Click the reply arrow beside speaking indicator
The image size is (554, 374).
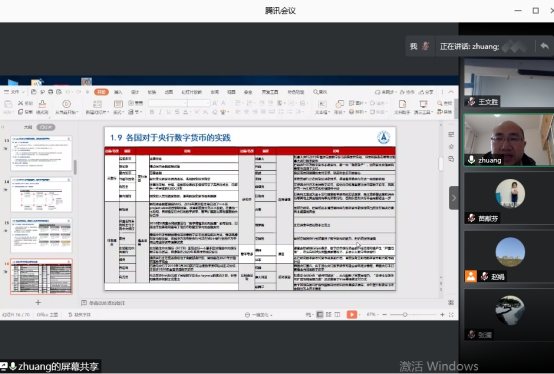tap(544, 46)
